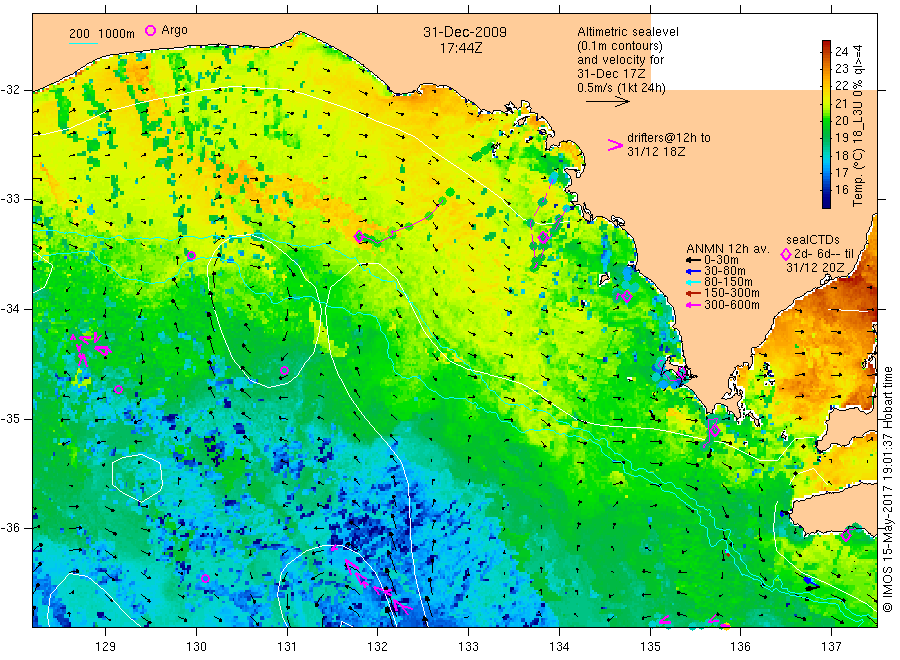
Task: Click the 300-600m depth label
Action: (x=731, y=305)
